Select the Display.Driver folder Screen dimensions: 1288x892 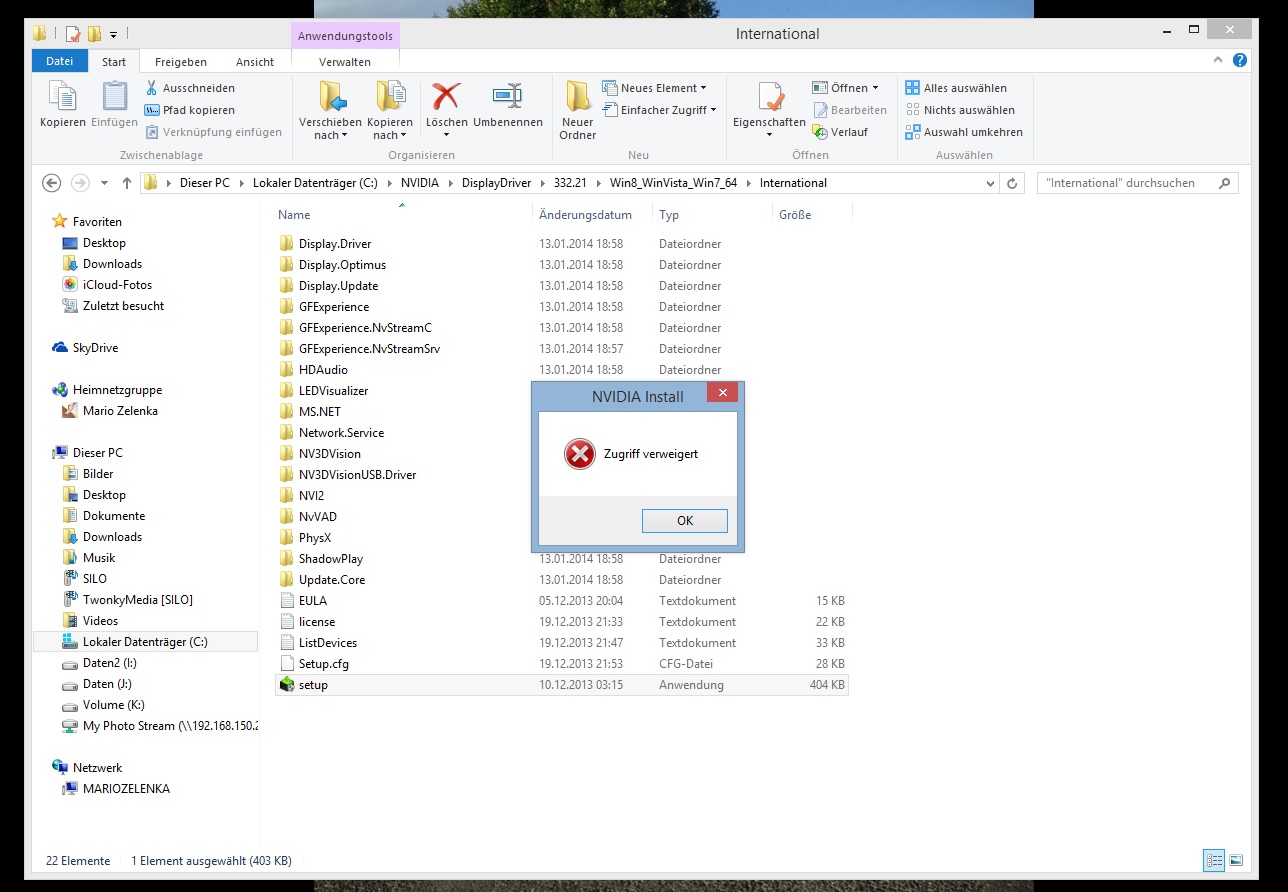335,244
